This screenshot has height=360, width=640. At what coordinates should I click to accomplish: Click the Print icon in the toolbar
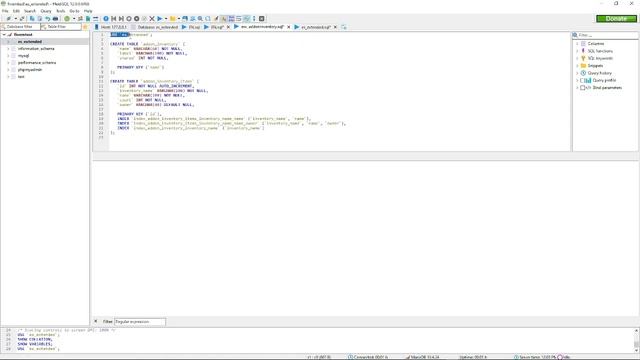(x=55, y=19)
